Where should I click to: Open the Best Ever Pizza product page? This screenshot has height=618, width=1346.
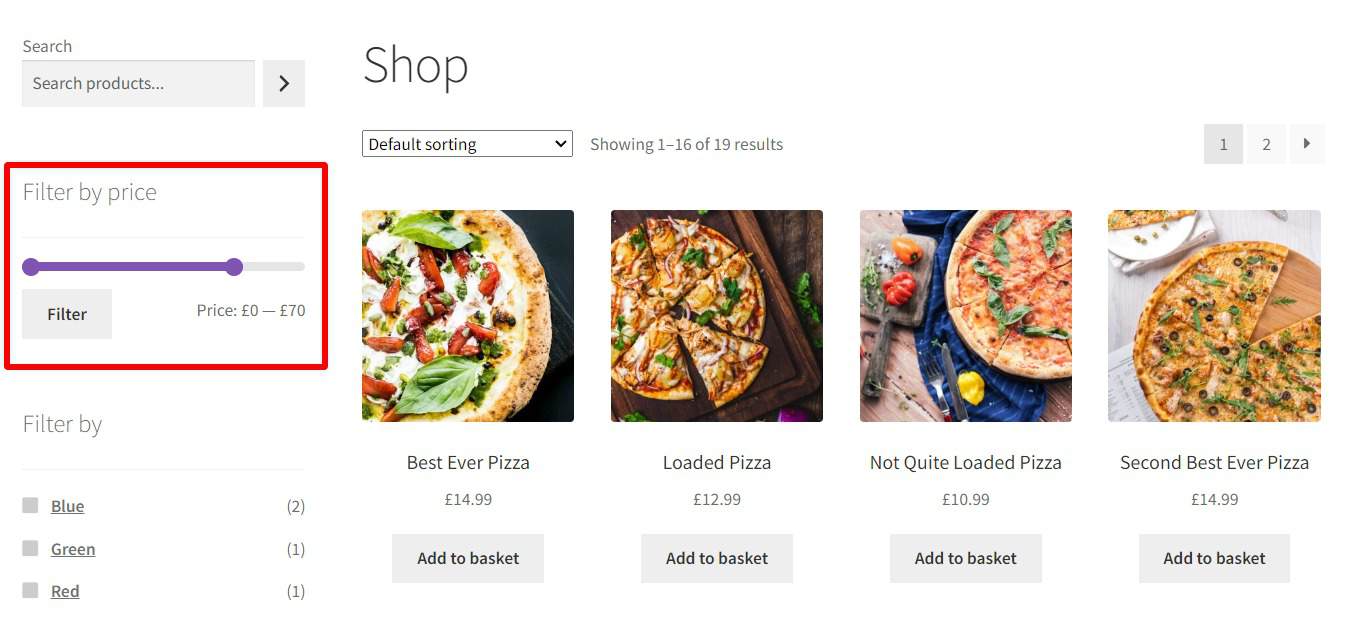pos(467,462)
